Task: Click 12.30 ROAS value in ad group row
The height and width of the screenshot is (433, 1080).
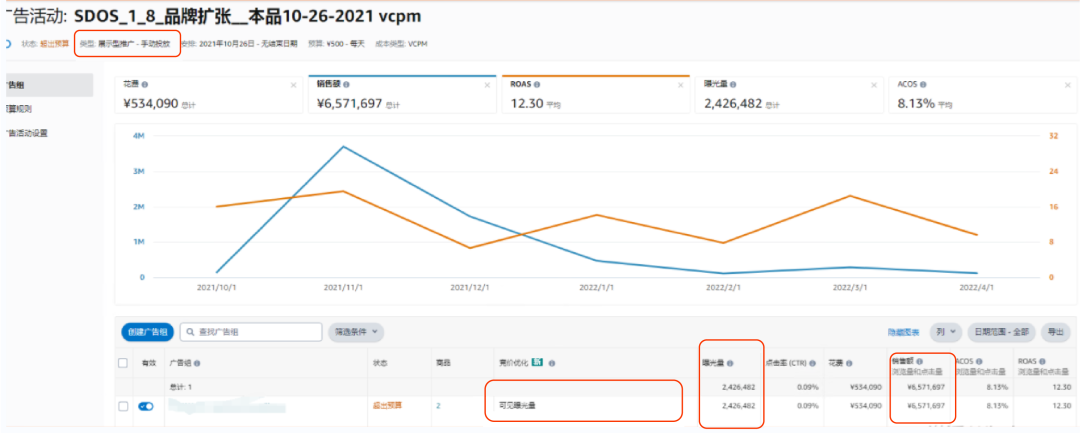Action: tap(1061, 406)
